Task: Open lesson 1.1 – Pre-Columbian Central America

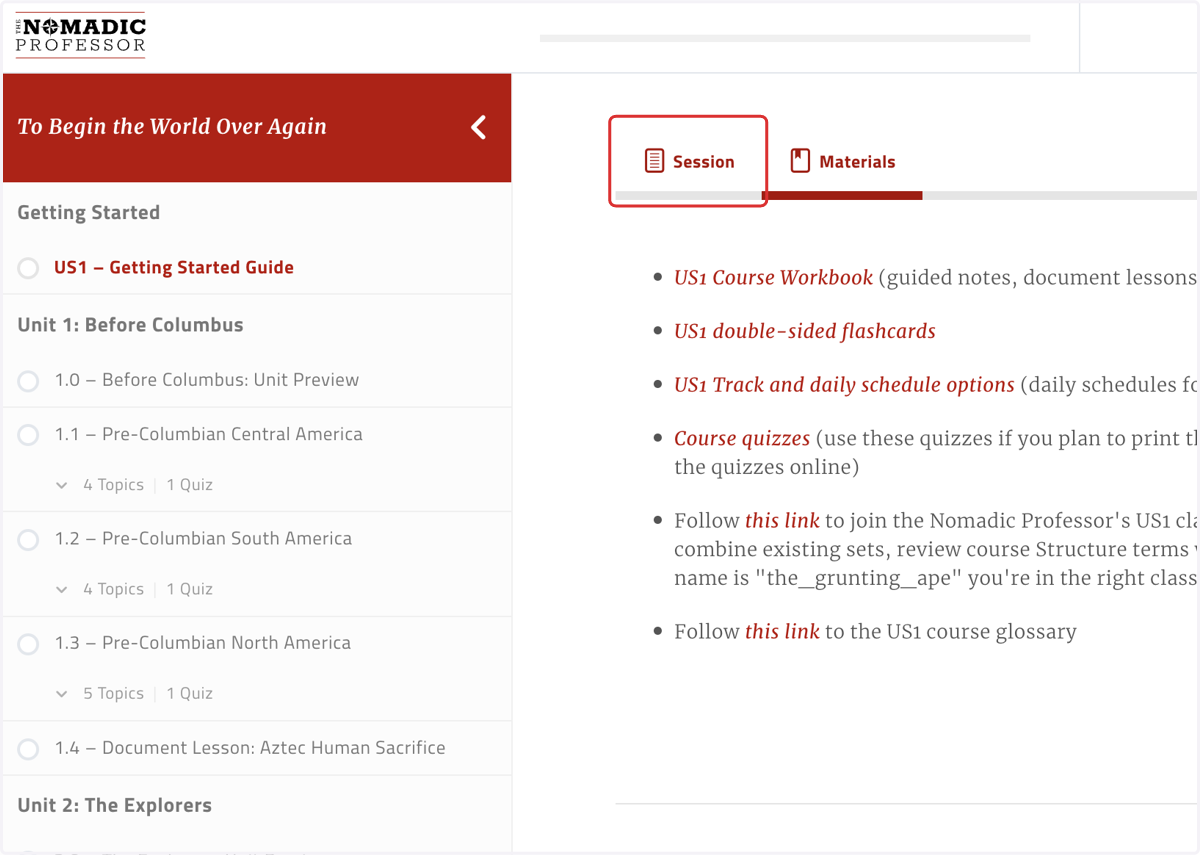Action: click(209, 434)
